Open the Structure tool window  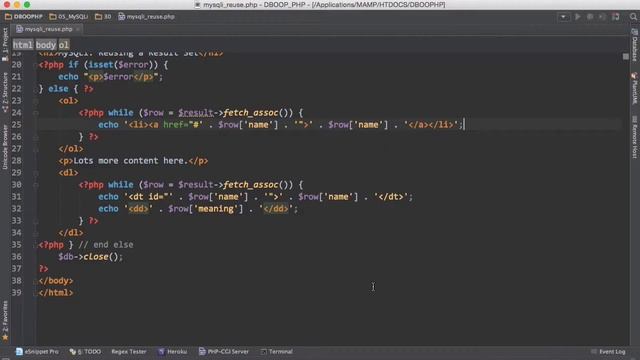pyautogui.click(x=5, y=93)
